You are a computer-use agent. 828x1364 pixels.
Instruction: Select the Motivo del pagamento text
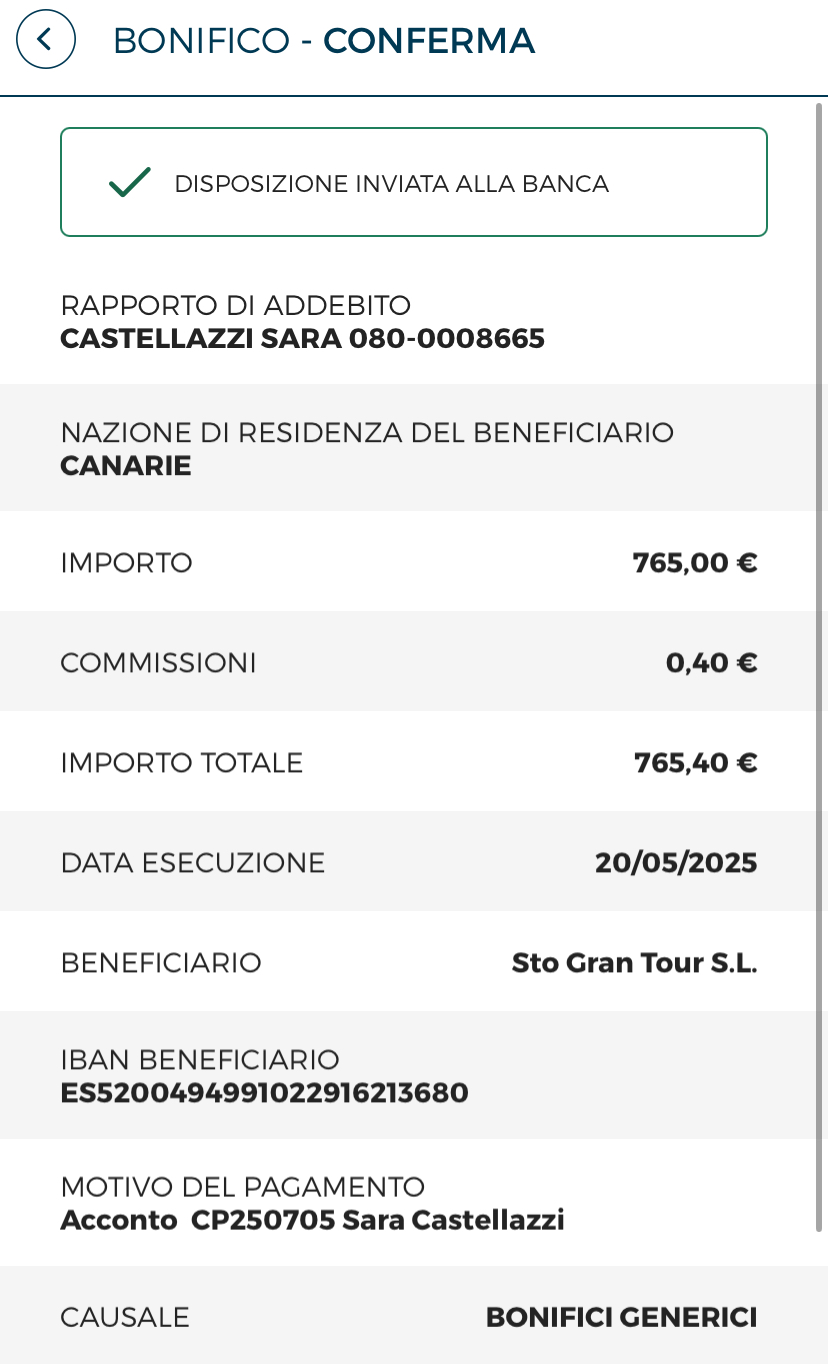coord(313,1220)
